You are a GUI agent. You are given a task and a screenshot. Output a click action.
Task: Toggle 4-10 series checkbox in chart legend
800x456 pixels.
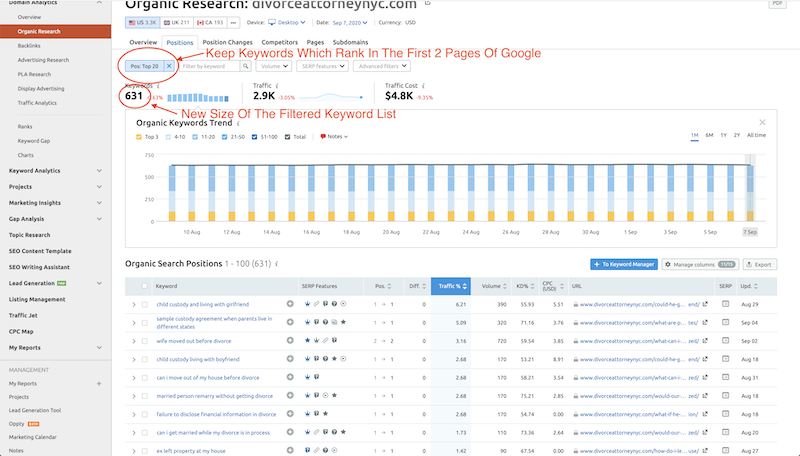pos(168,137)
